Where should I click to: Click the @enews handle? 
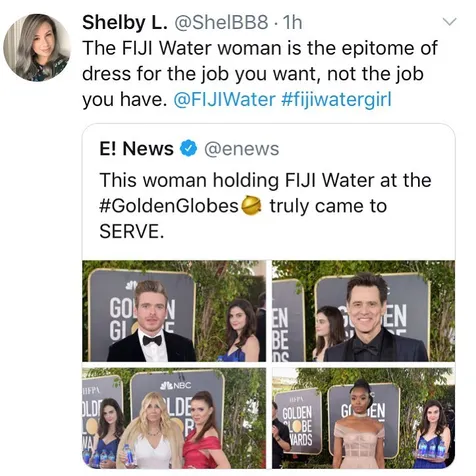point(241,149)
